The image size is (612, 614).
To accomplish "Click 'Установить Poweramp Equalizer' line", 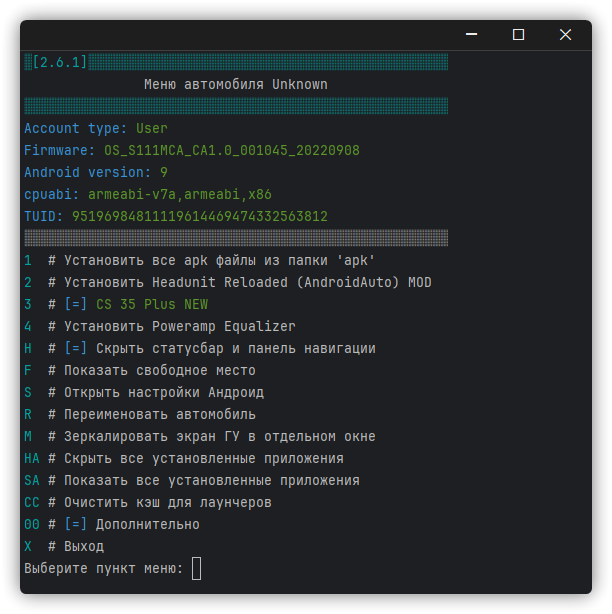I will click(180, 327).
